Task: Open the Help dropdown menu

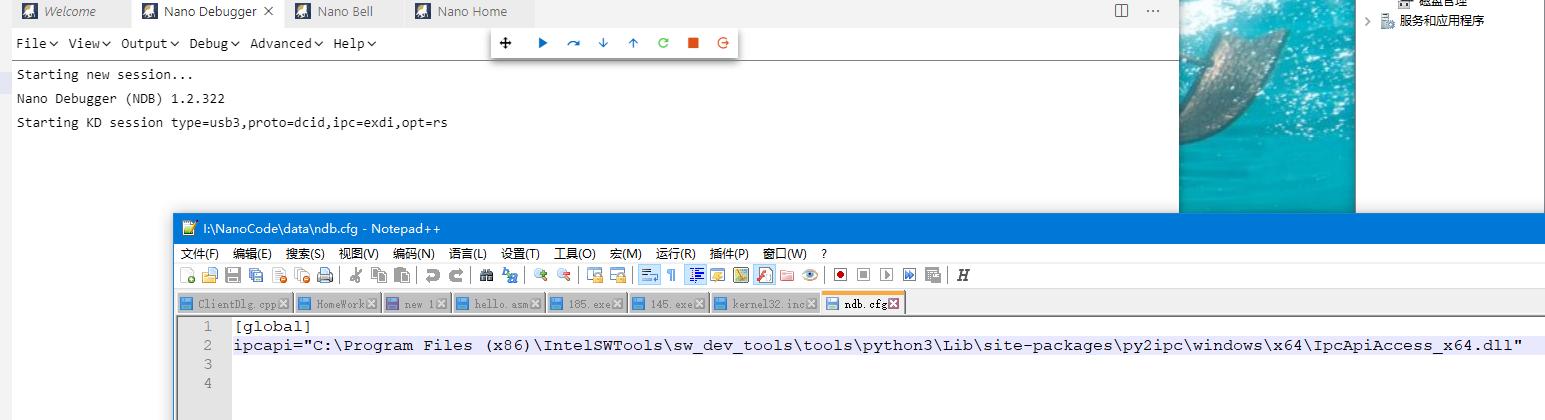Action: pos(354,43)
